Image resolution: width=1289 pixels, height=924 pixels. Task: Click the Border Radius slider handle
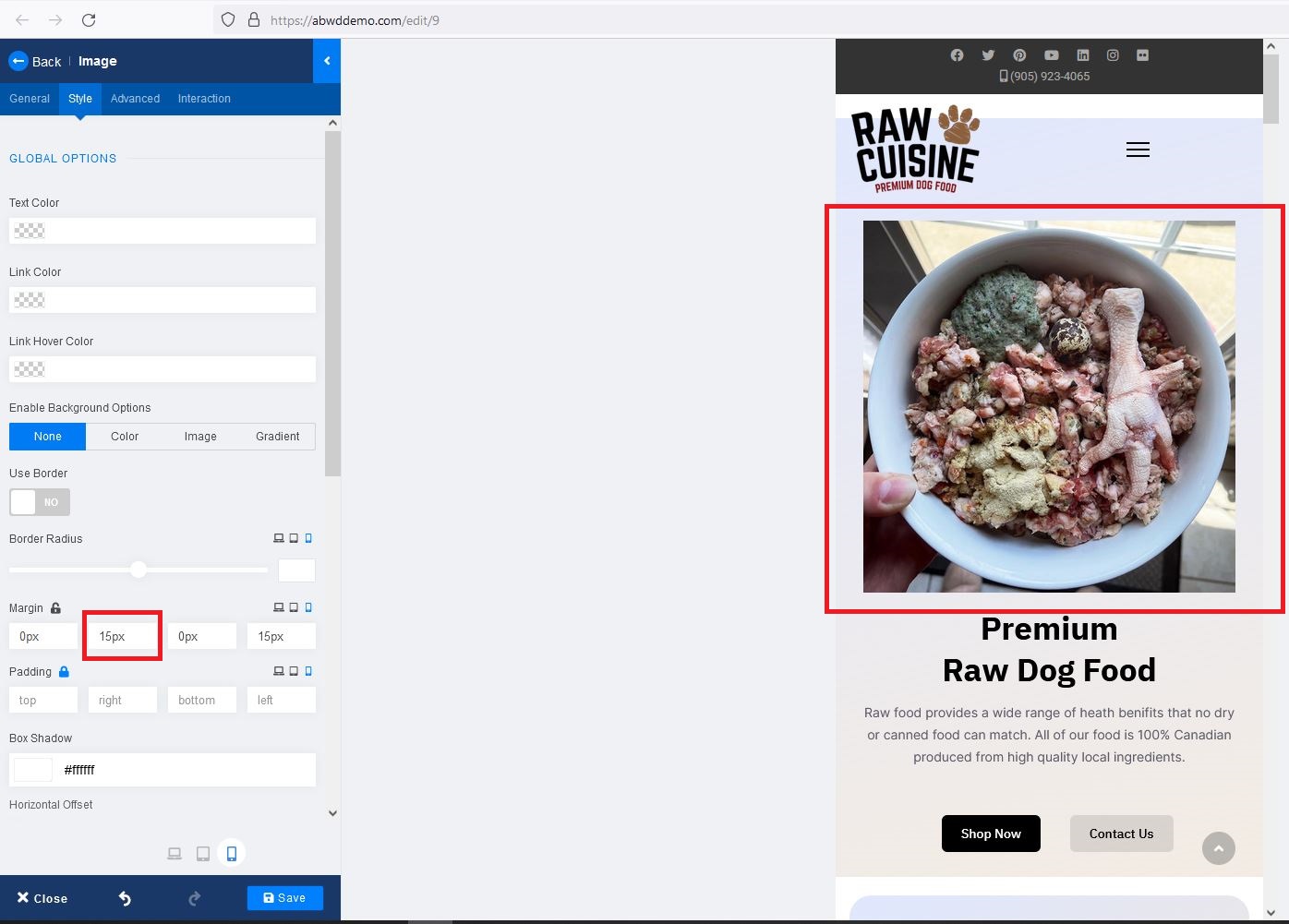tap(138, 570)
